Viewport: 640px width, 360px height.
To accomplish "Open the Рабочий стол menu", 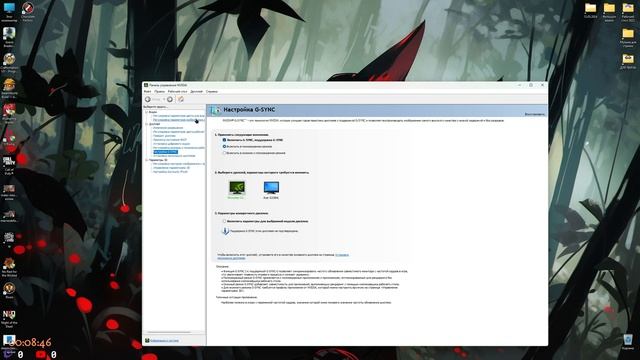I will [x=178, y=91].
